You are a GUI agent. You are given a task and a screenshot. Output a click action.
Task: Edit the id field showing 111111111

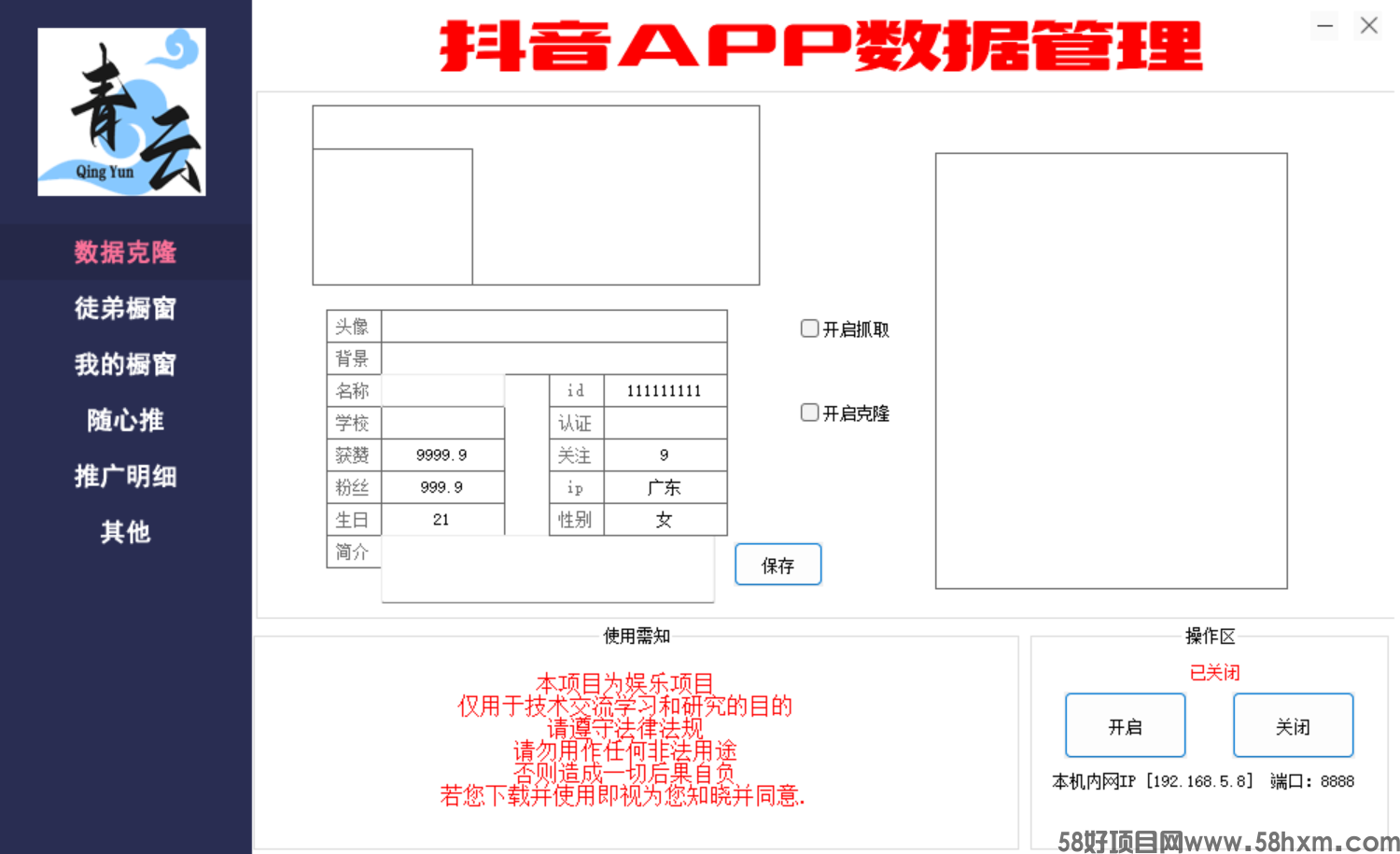pyautogui.click(x=665, y=390)
